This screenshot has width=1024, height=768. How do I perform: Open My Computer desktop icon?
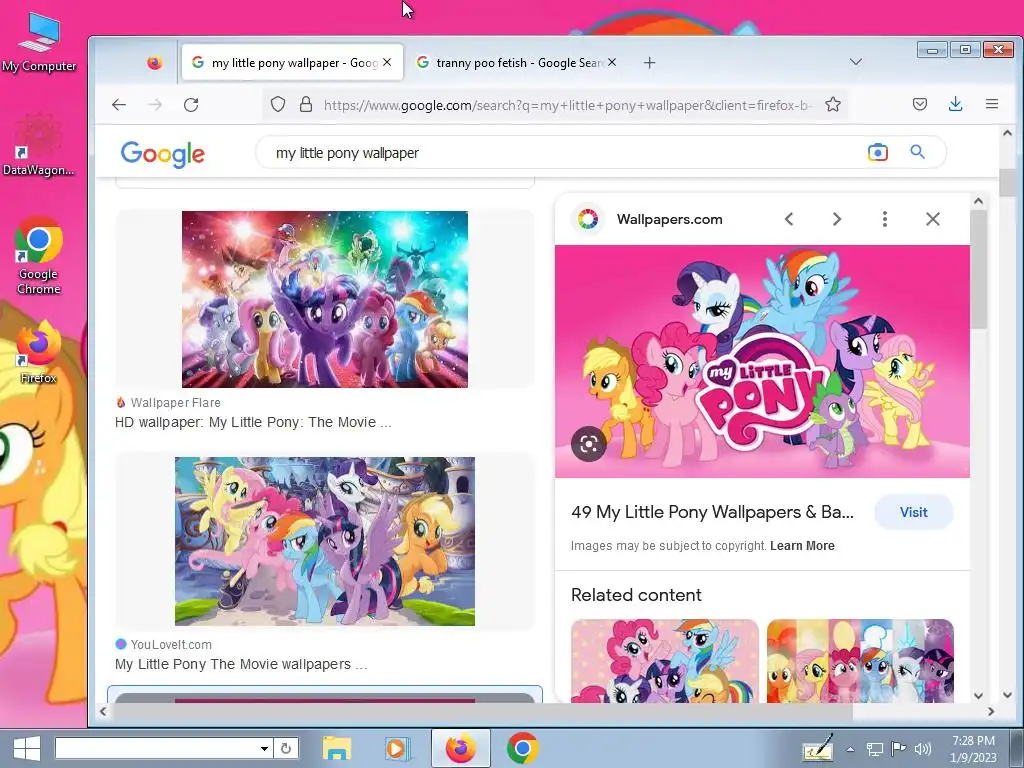(39, 42)
